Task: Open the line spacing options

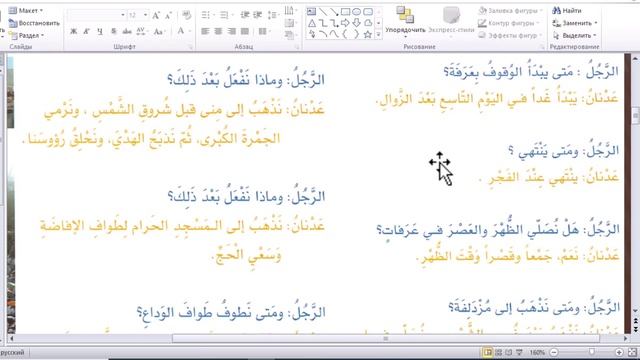Action: pos(273,16)
